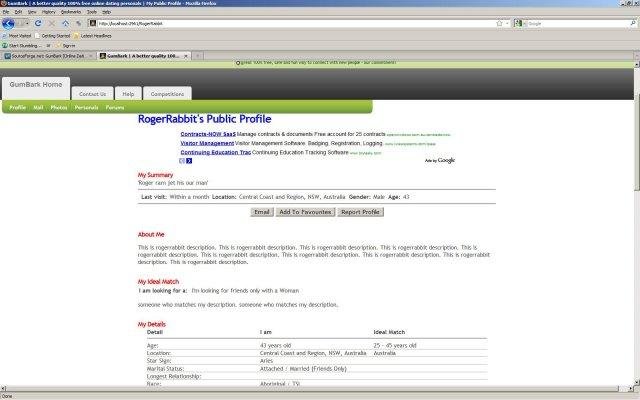Stop loading with the X toolbar icon
Viewport: 640px width, 400px height.
coord(51,23)
